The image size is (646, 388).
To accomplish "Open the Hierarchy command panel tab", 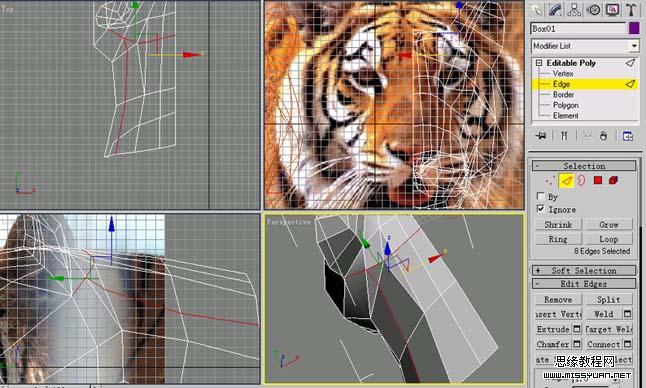I will coord(574,9).
